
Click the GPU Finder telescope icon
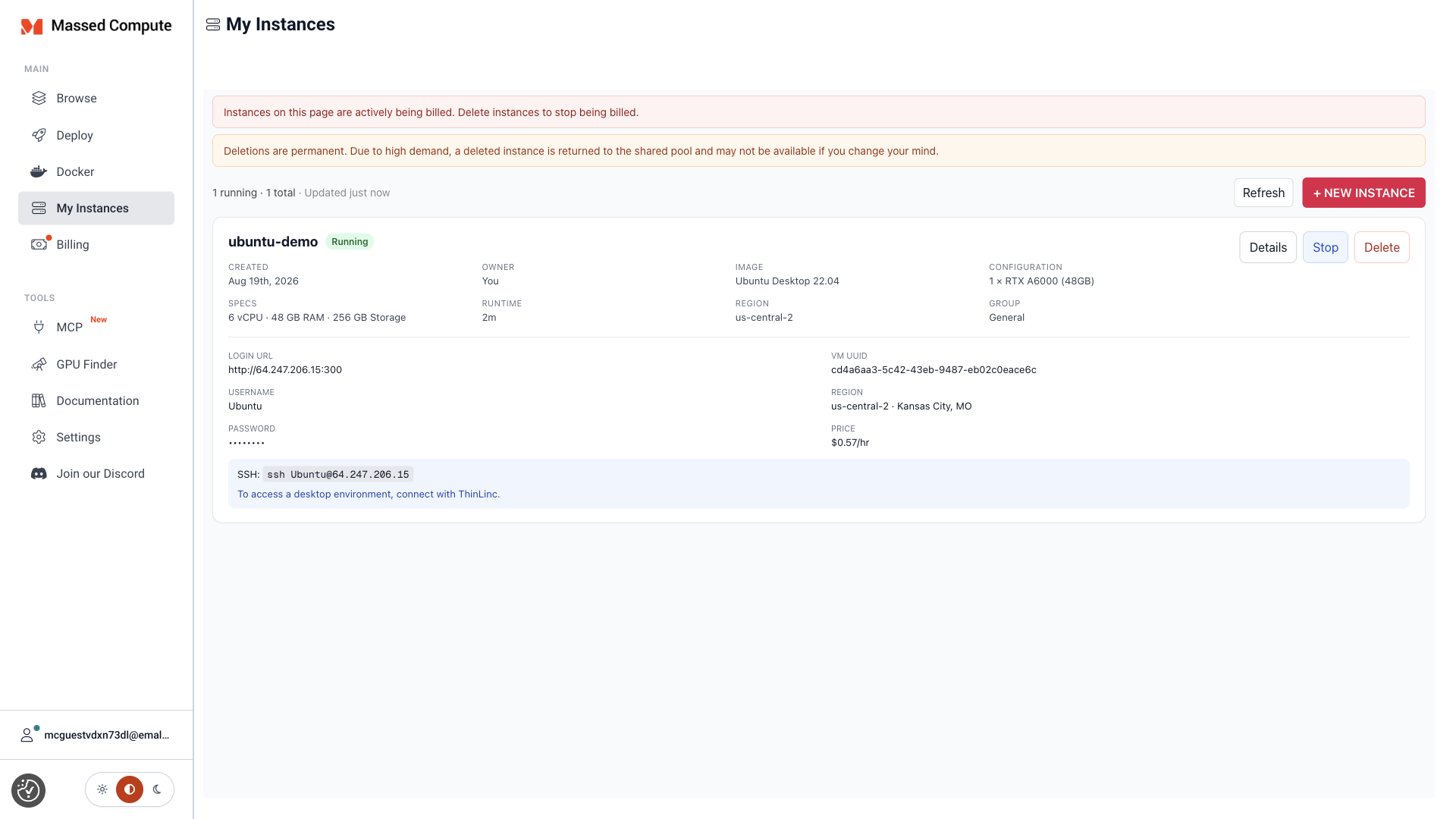(x=39, y=364)
